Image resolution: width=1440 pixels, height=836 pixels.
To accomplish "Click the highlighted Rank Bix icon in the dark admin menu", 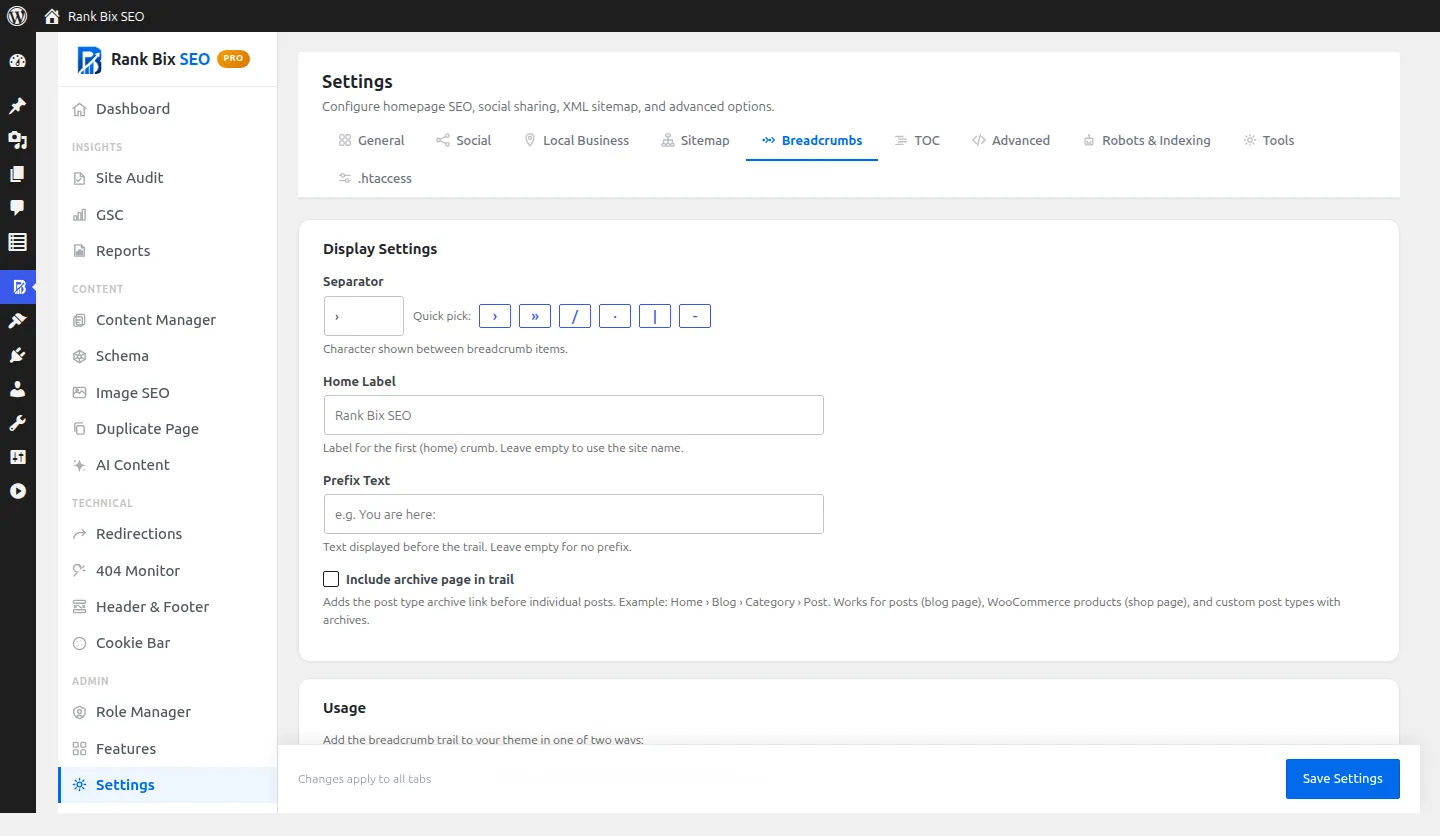I will [x=18, y=287].
